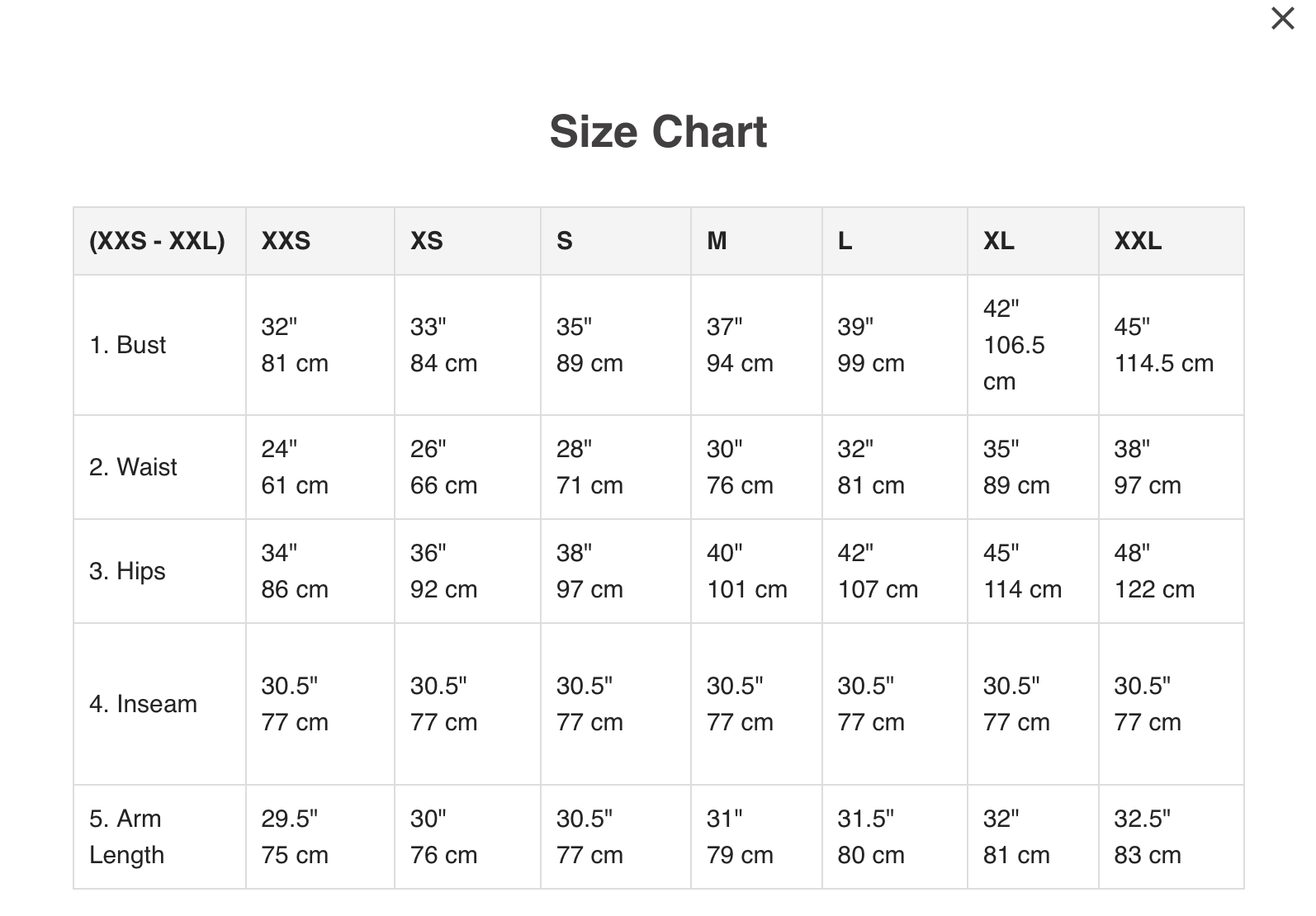Click the 4. Inseam row label
1316x916 pixels.
click(x=143, y=704)
